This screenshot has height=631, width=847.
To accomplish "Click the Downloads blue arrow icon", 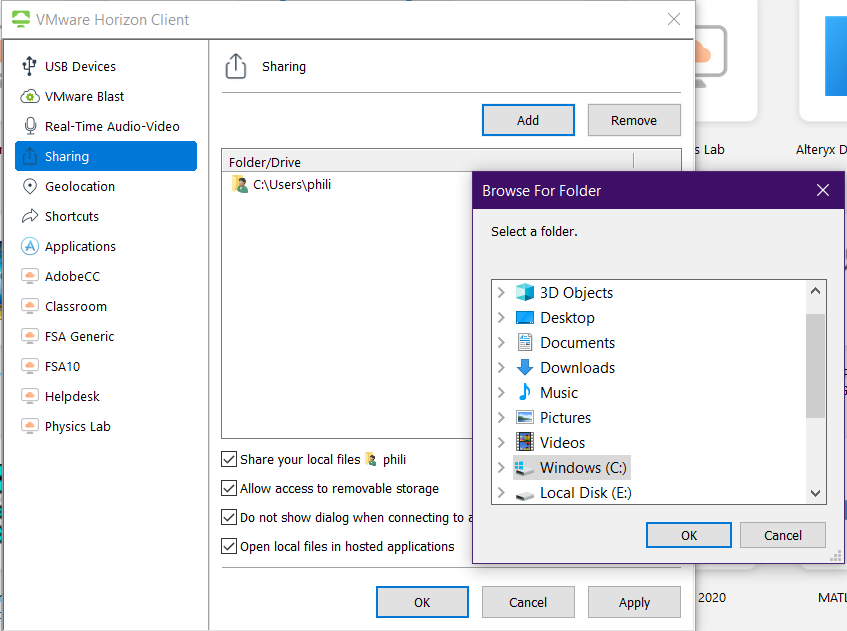I will pyautogui.click(x=525, y=367).
